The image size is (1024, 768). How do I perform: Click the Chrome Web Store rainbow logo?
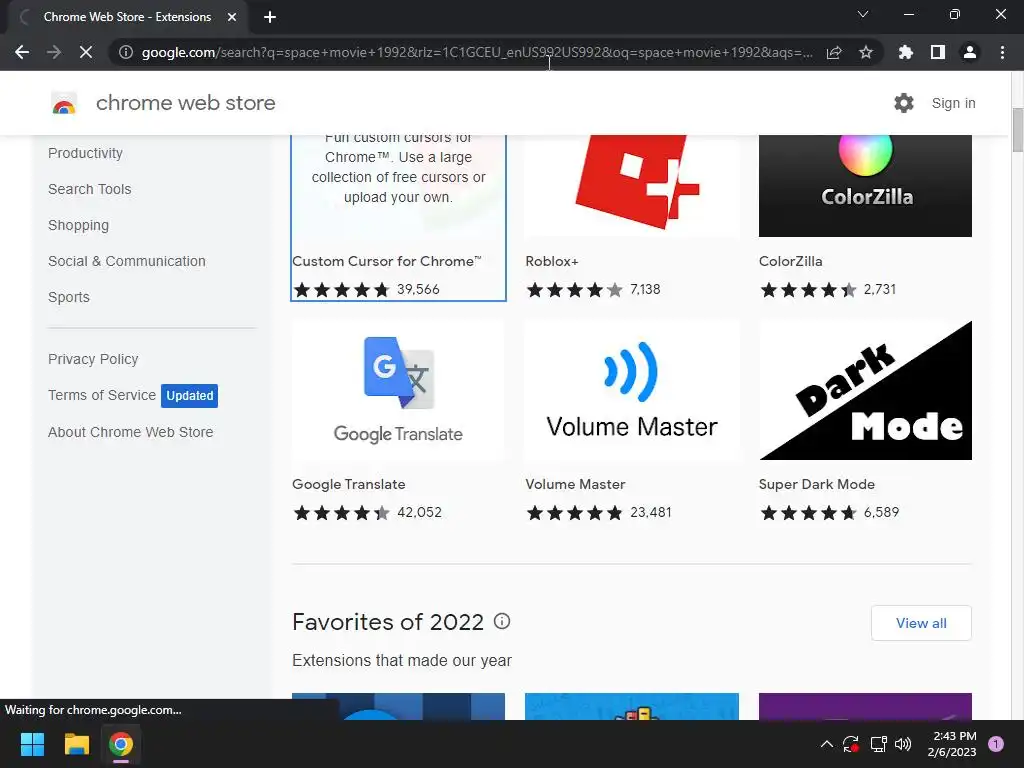pos(64,103)
